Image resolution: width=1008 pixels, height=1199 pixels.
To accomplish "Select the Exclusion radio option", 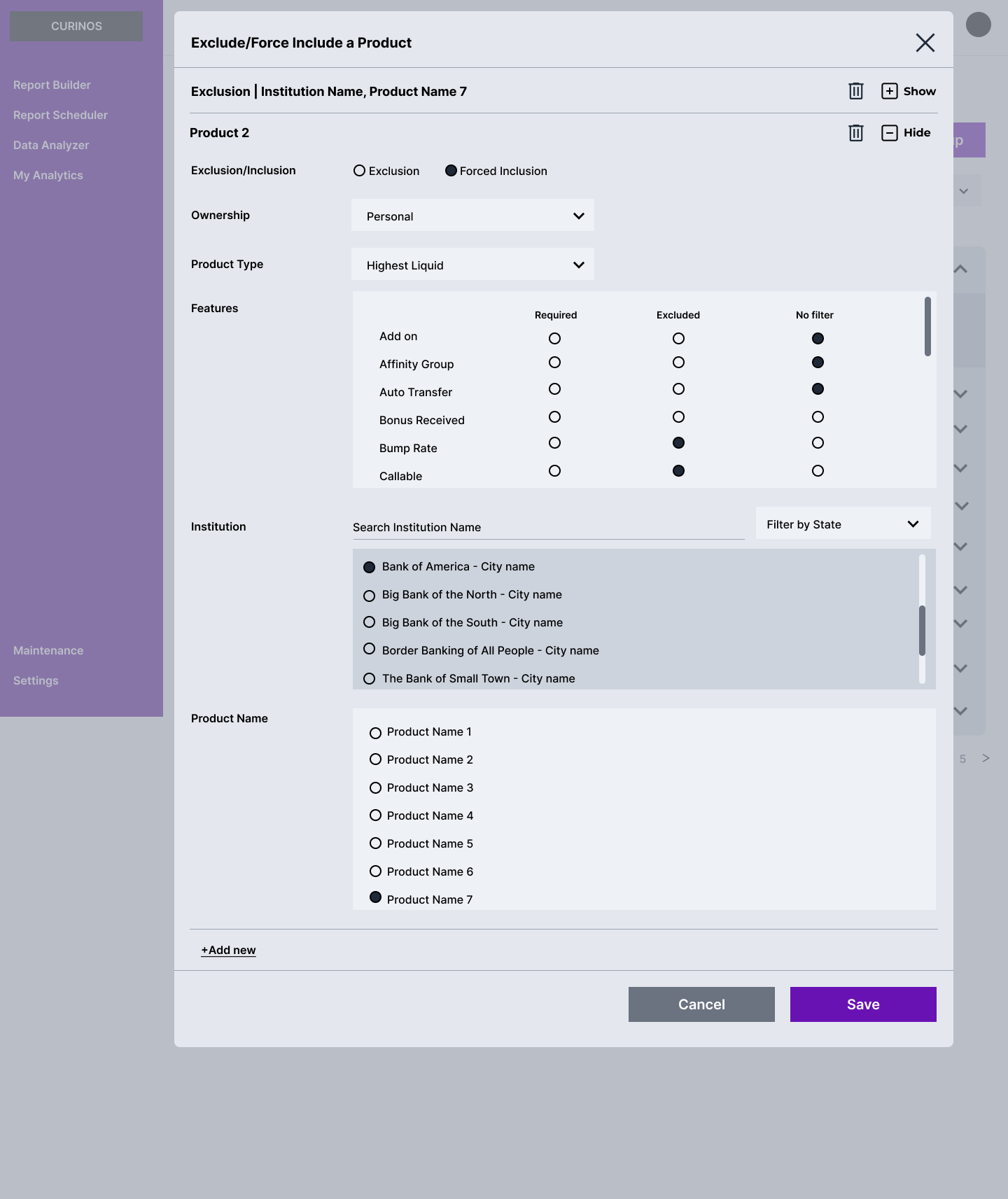I will (x=359, y=171).
